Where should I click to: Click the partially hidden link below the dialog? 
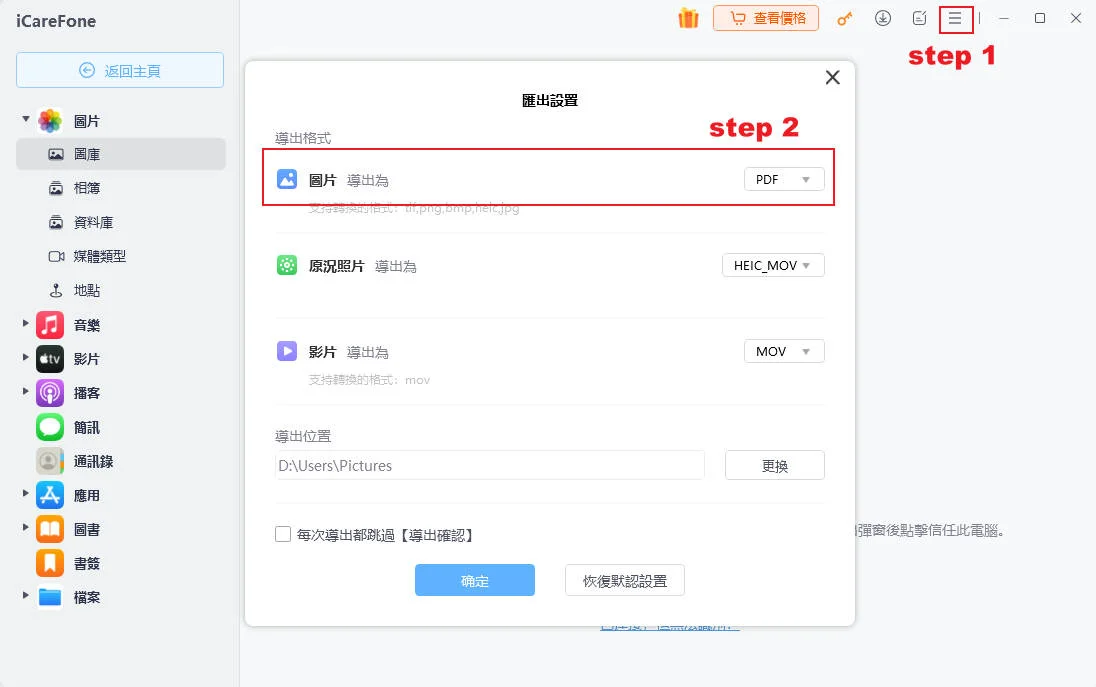pyautogui.click(x=670, y=628)
